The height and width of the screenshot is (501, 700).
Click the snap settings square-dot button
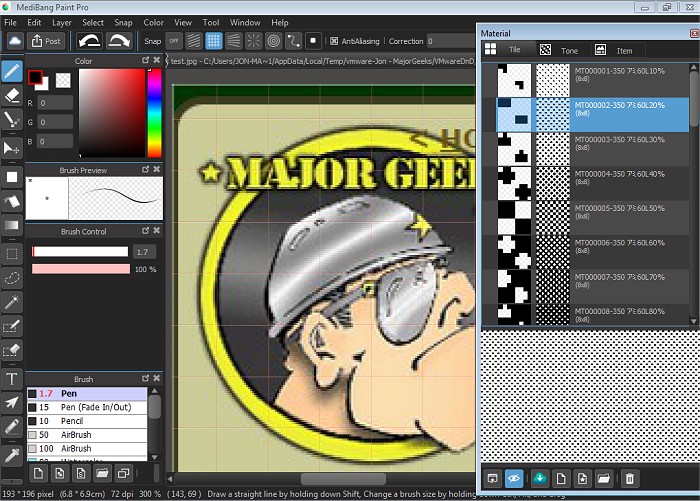point(313,41)
